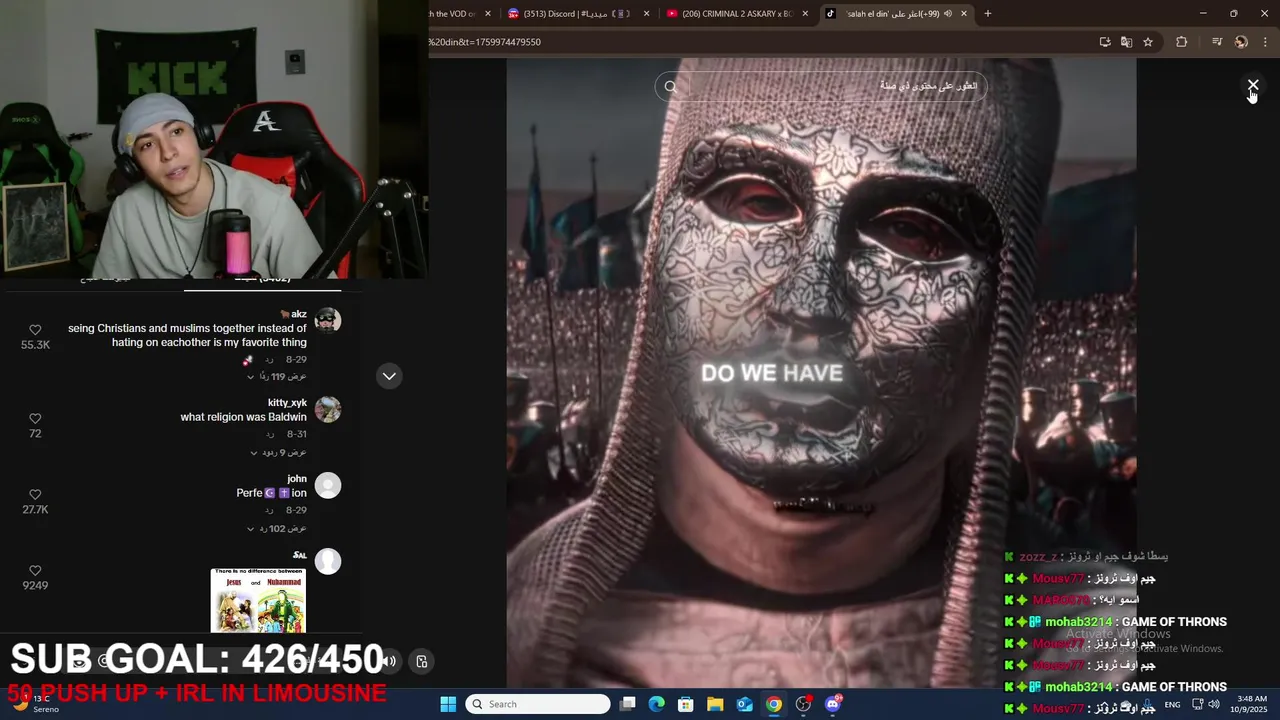Click the Windows taskbar Search box
Image resolution: width=1280 pixels, height=720 pixels.
(x=539, y=704)
